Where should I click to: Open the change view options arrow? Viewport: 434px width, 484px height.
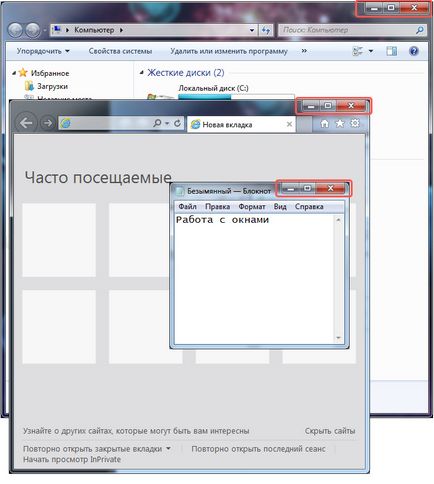[x=371, y=51]
